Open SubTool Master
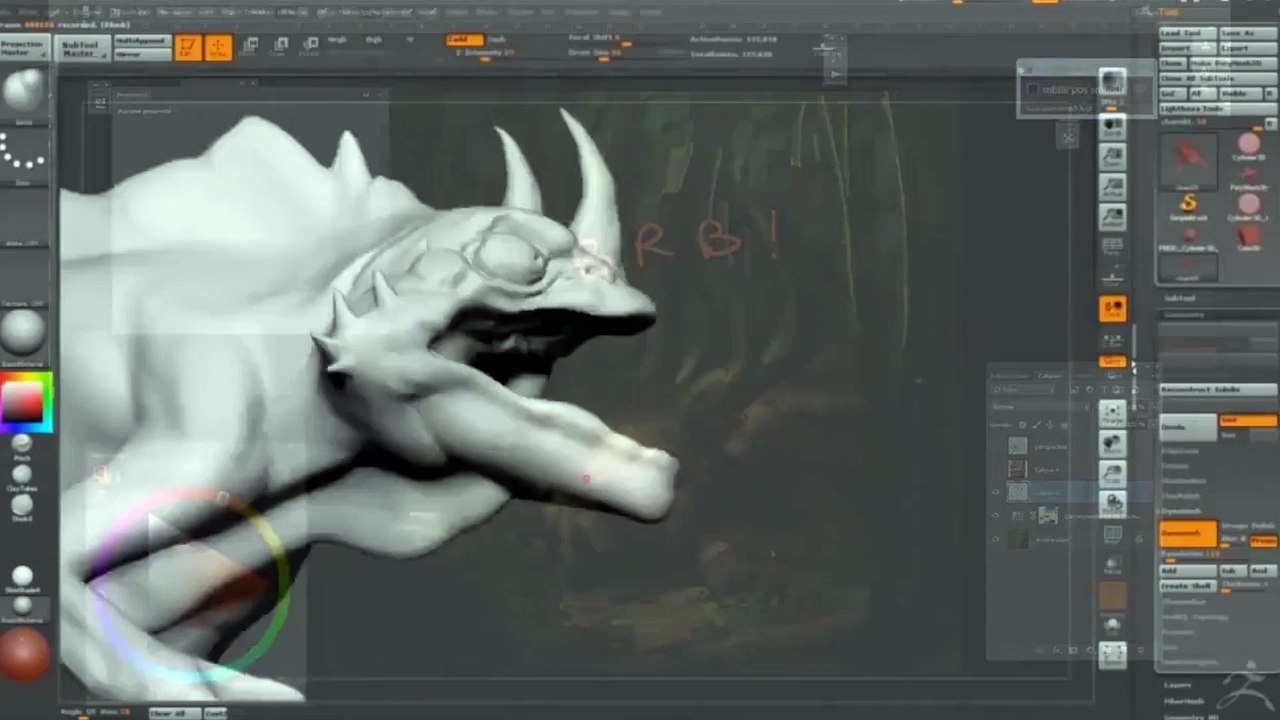1280x720 pixels. [x=81, y=48]
